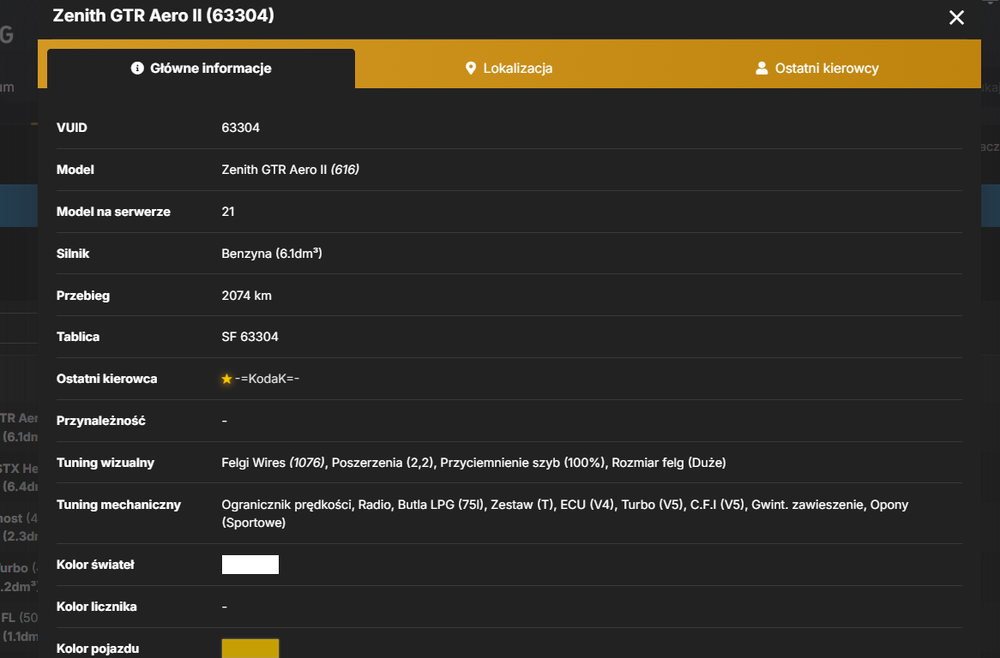Click the Ostatni kierowca label
Viewport: 1000px width, 658px height.
pos(107,379)
